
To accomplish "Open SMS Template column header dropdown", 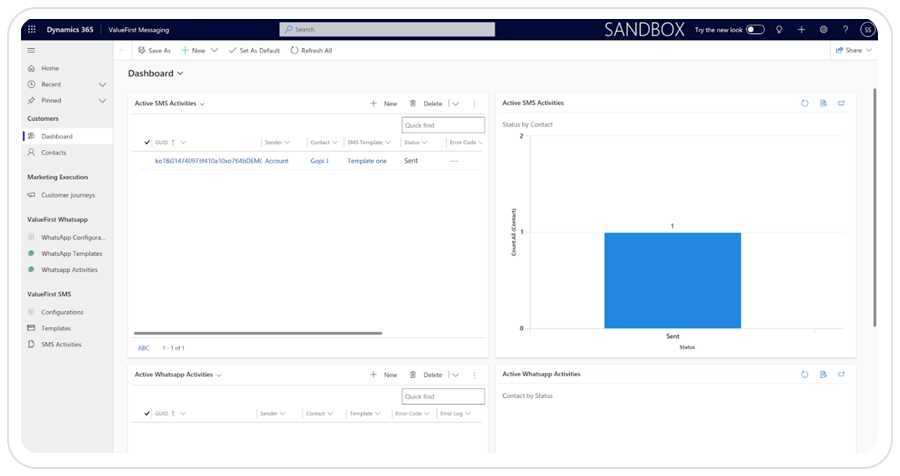I will click(388, 142).
